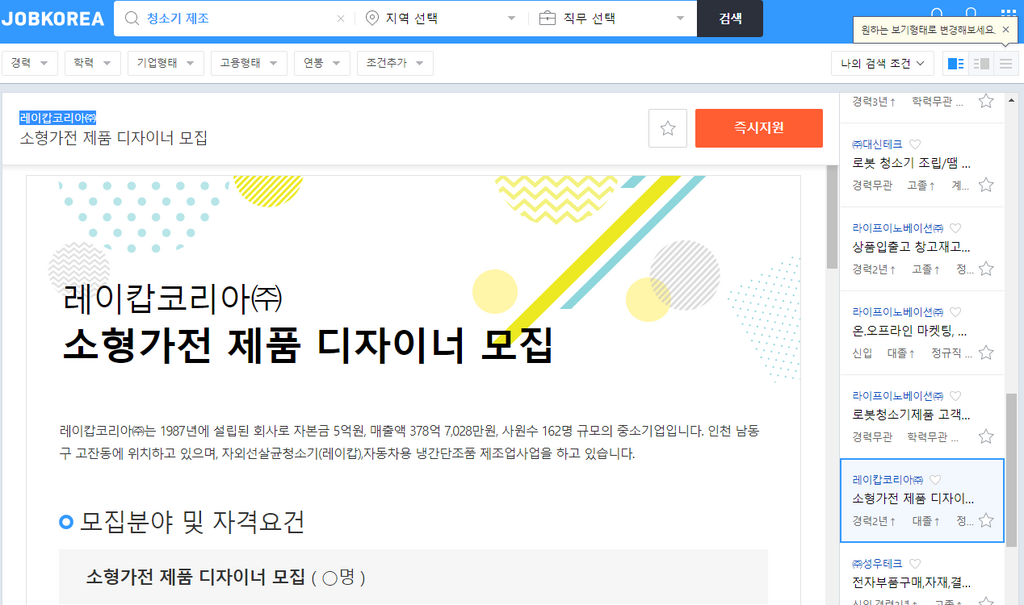The width and height of the screenshot is (1024, 605).
Task: Clear the search keyword with the X
Action: pos(340,19)
